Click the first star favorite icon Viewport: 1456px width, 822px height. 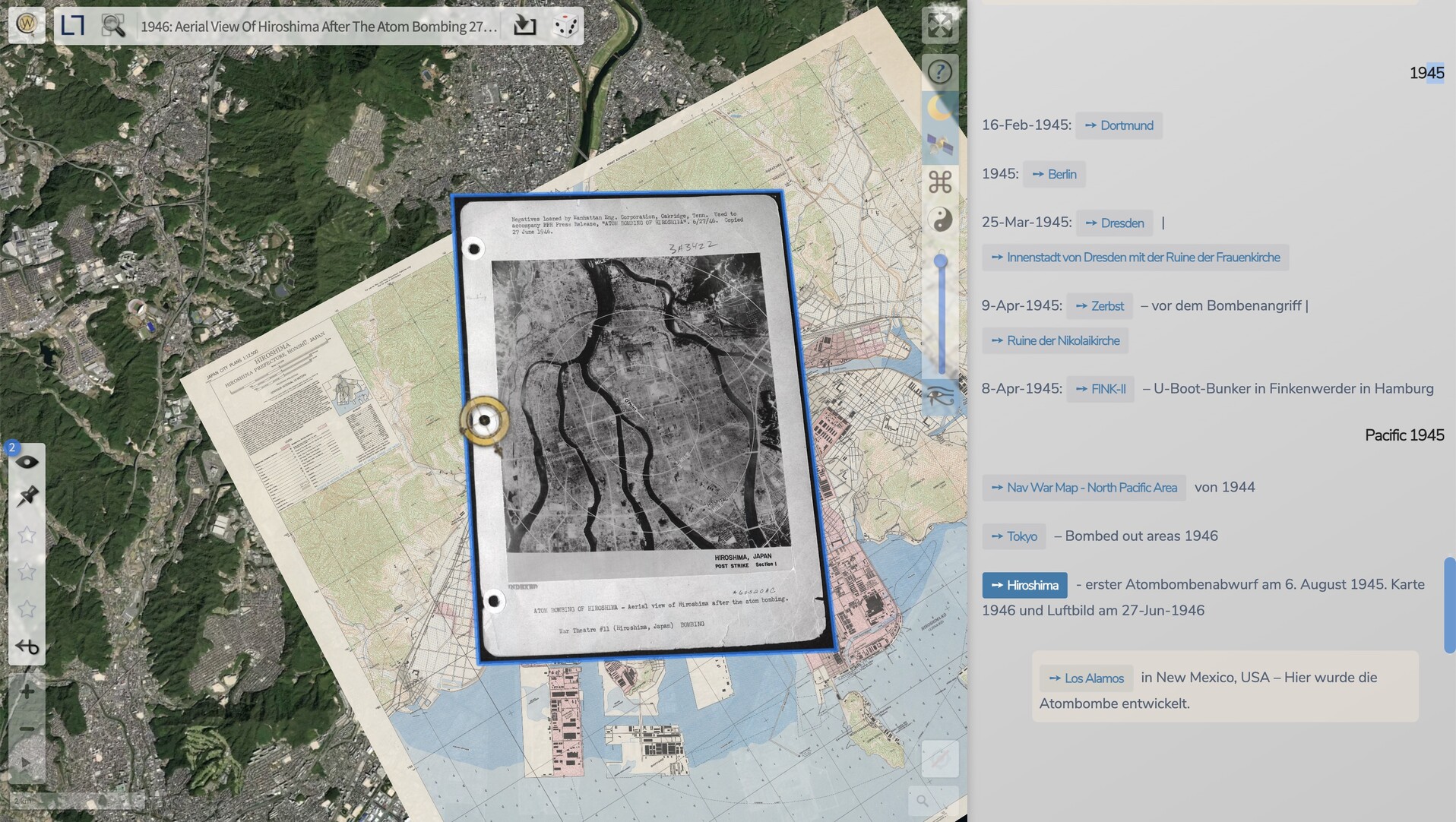coord(27,535)
